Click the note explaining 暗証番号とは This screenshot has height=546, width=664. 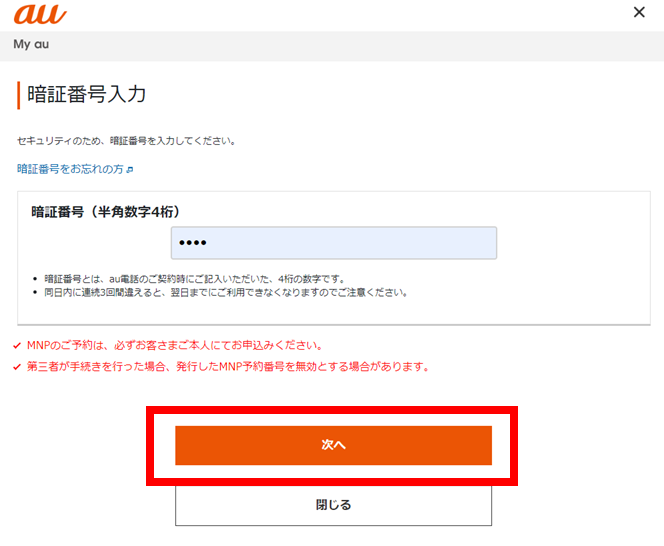tap(195, 279)
